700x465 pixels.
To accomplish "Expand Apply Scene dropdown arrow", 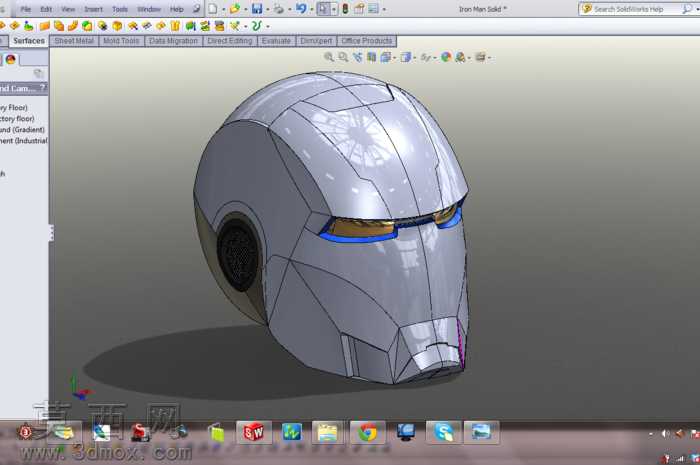I will click(470, 58).
